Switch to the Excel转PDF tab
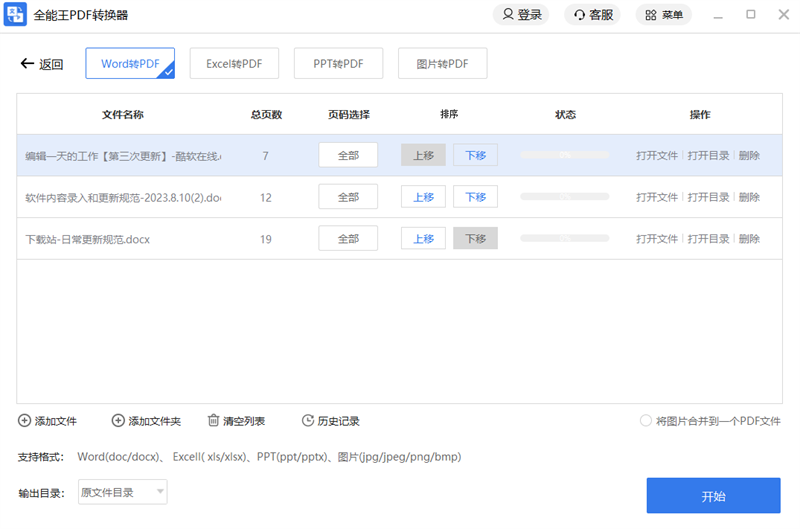The width and height of the screenshot is (800, 529). (234, 64)
